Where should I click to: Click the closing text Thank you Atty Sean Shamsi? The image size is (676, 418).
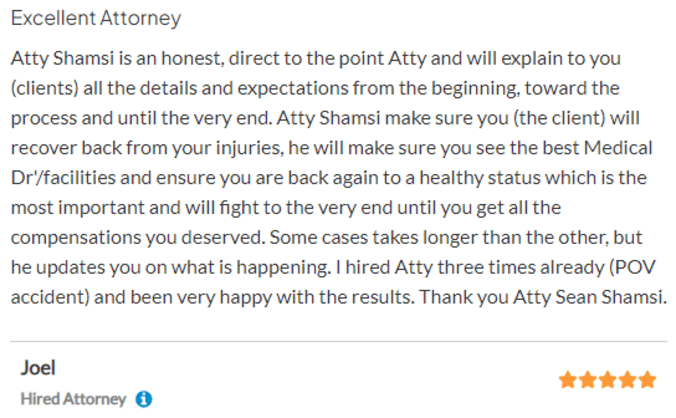[543, 297]
